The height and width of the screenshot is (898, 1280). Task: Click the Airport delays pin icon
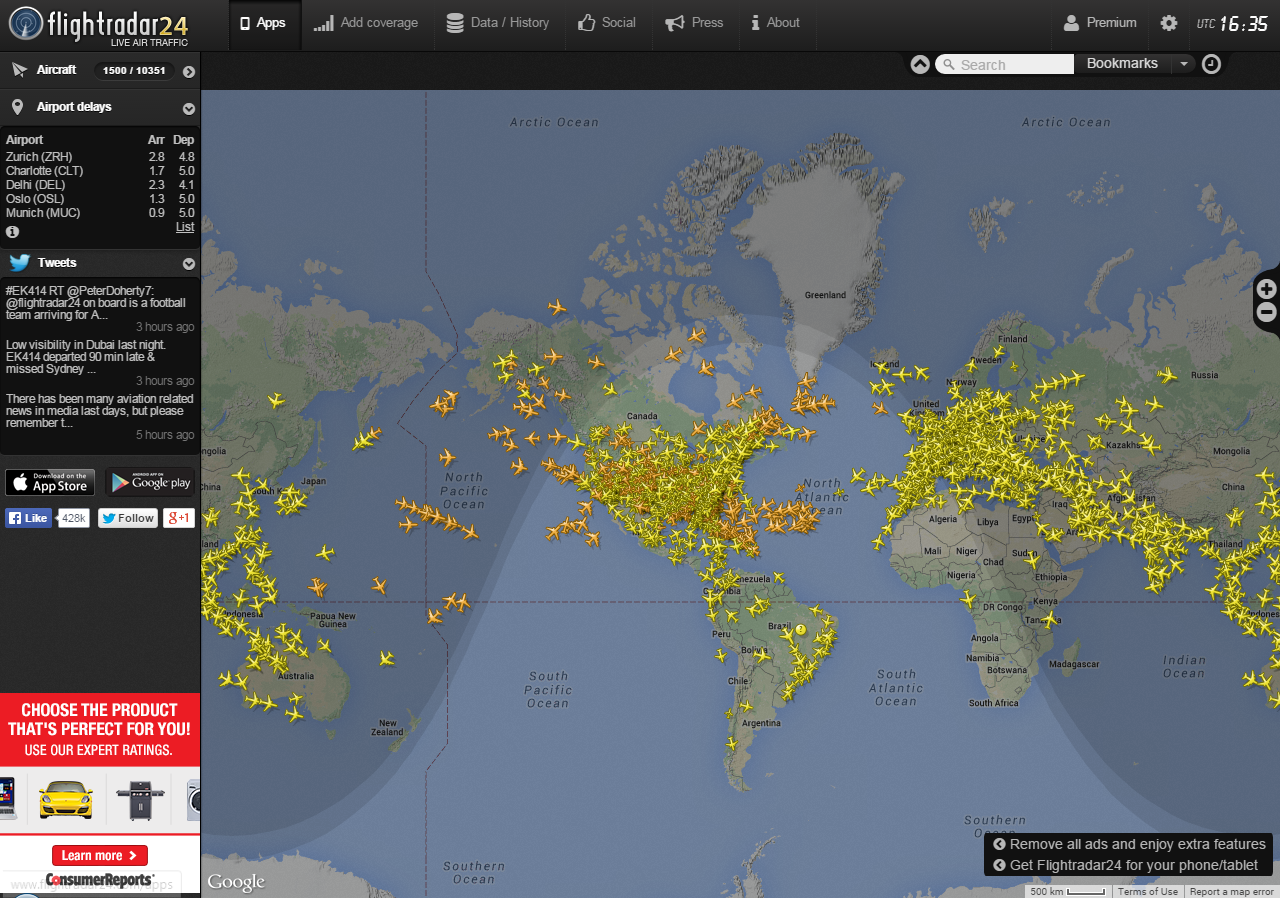pyautogui.click(x=18, y=107)
